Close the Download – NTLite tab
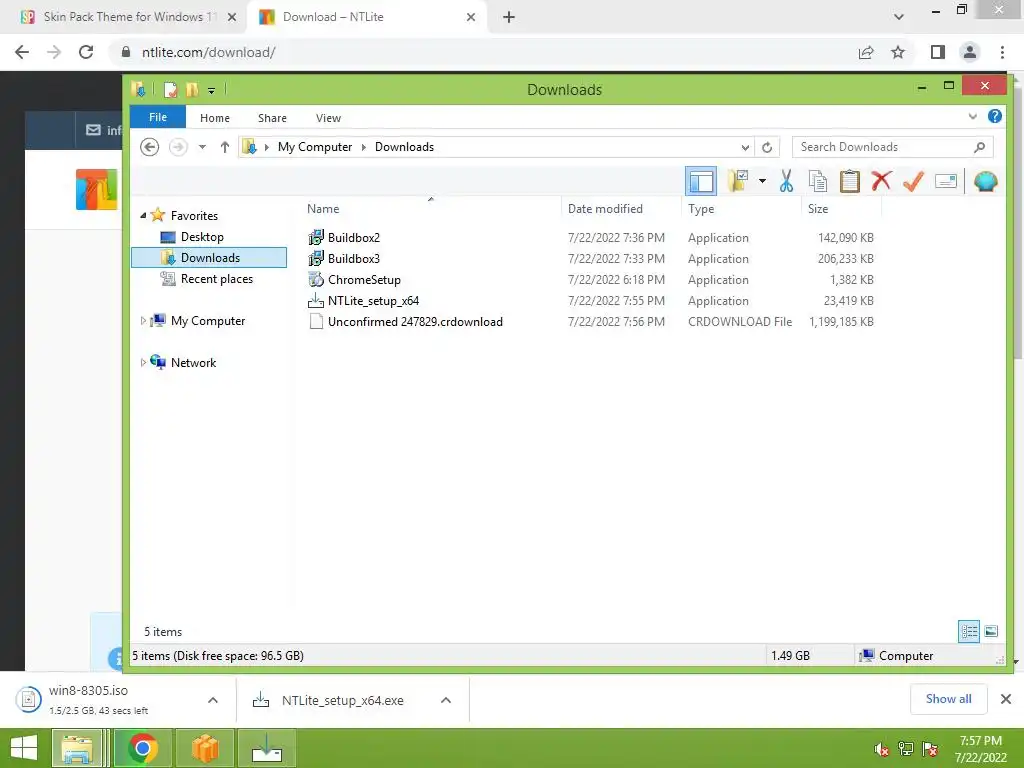 coord(471,17)
